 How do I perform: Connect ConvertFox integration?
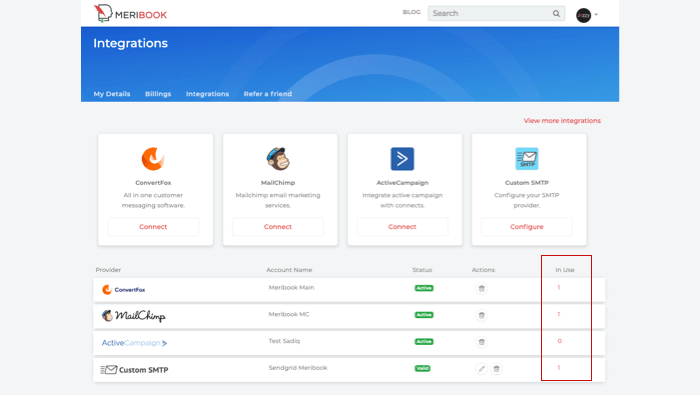pyautogui.click(x=153, y=227)
